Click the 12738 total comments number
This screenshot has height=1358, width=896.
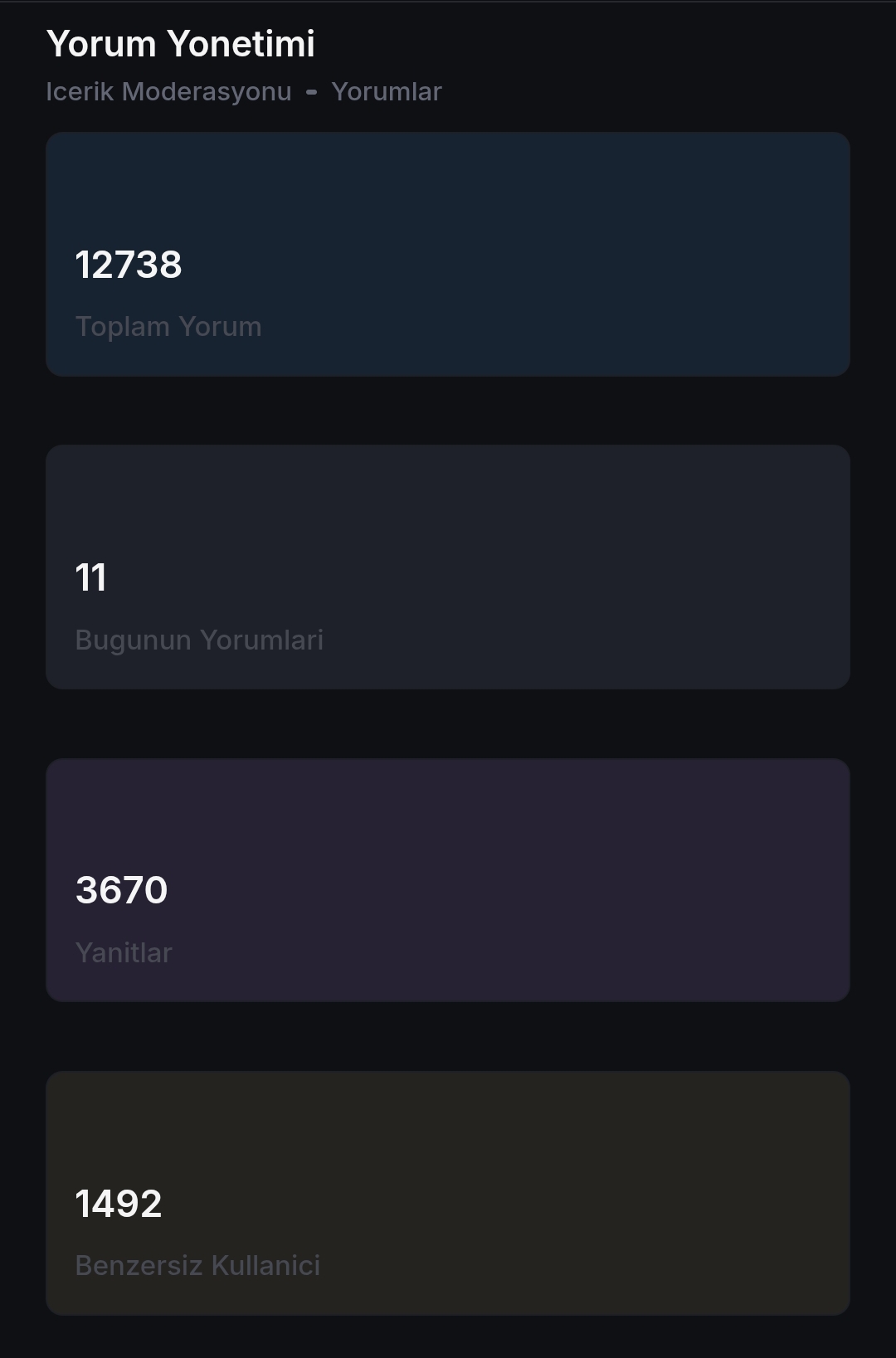coord(129,265)
